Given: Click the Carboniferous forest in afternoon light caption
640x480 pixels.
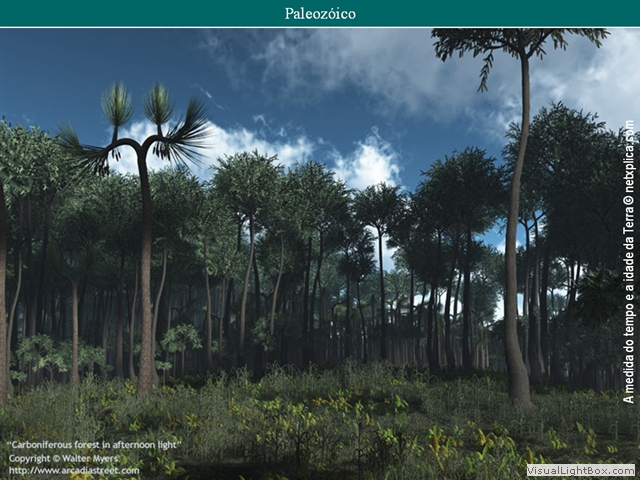Looking at the screenshot, I should click(94, 444).
